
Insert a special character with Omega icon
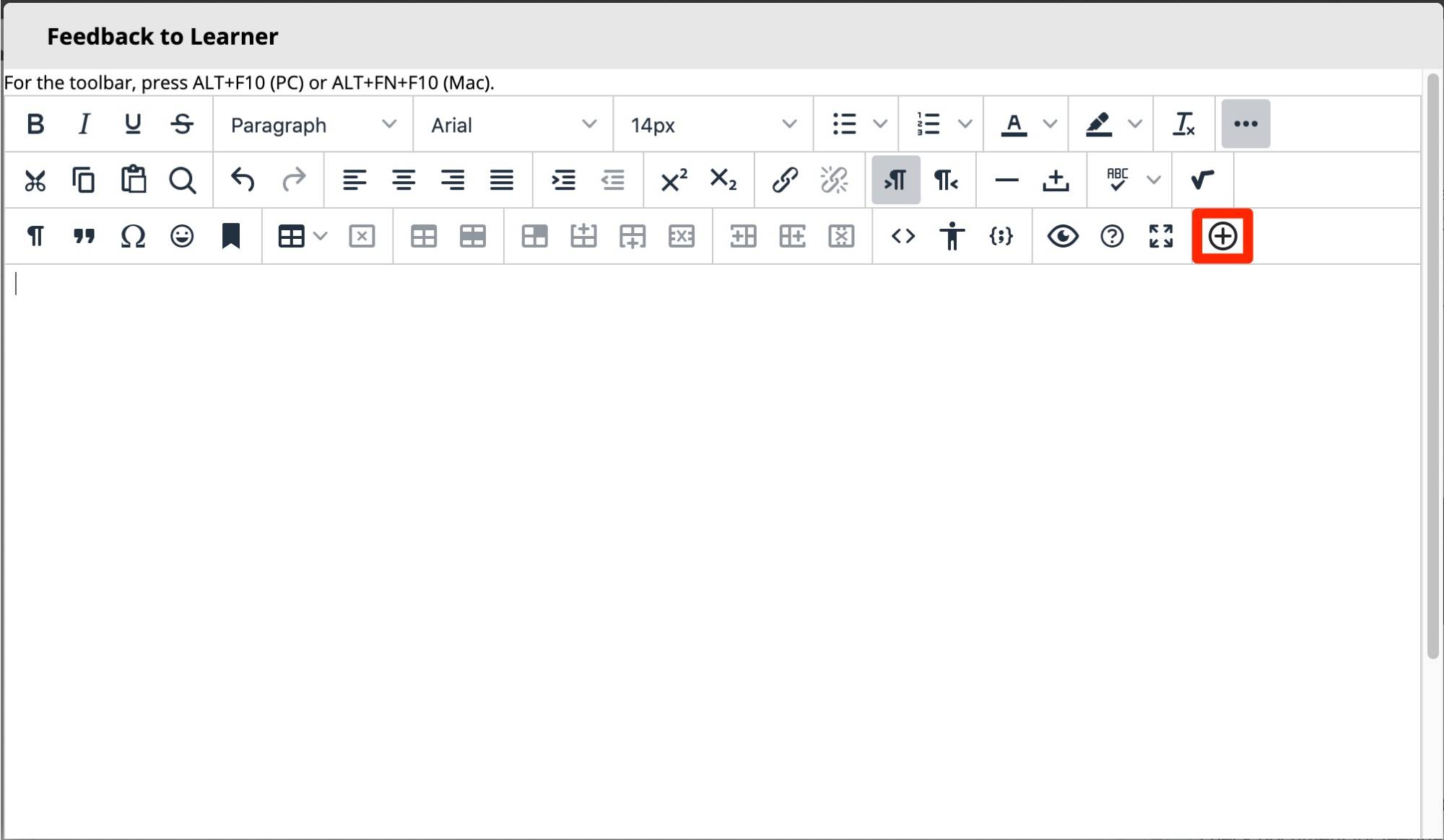133,236
